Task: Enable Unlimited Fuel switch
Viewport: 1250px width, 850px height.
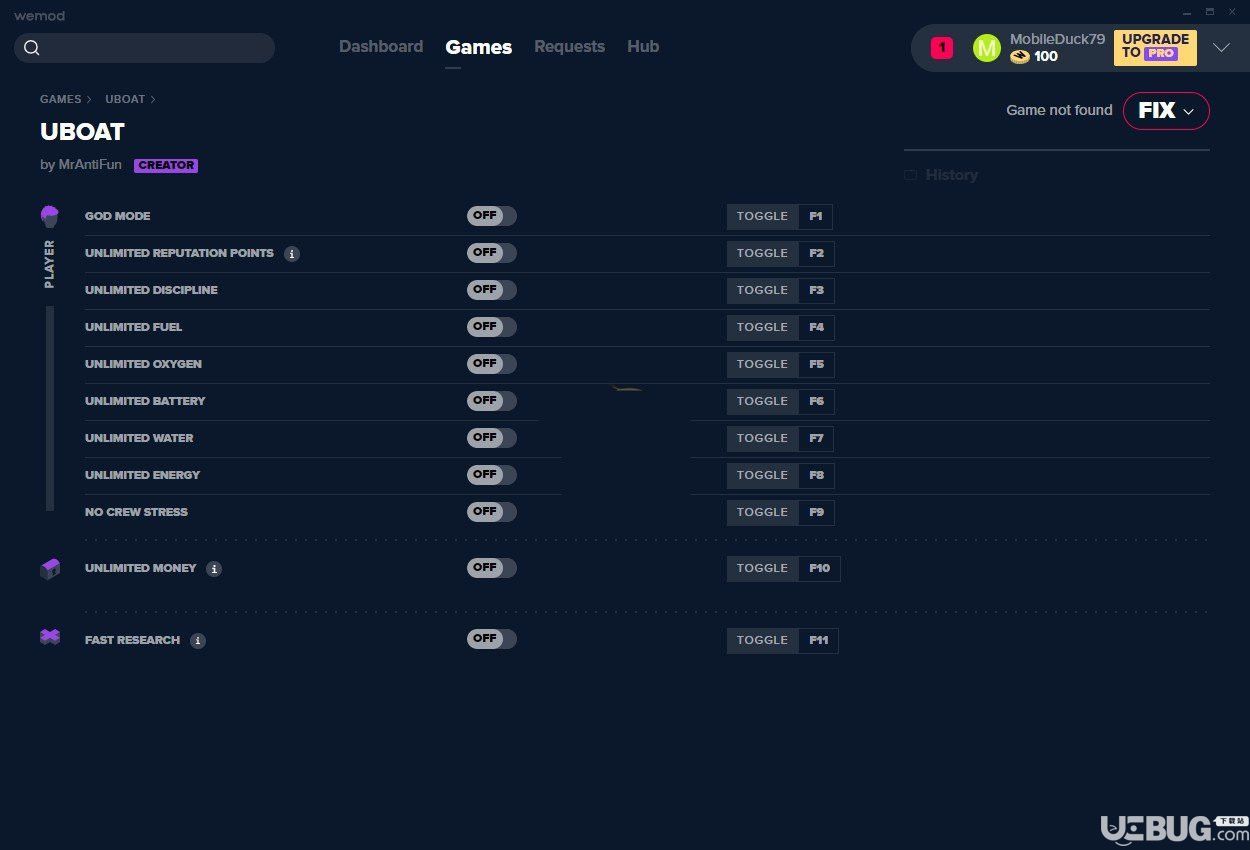Action: pos(492,327)
